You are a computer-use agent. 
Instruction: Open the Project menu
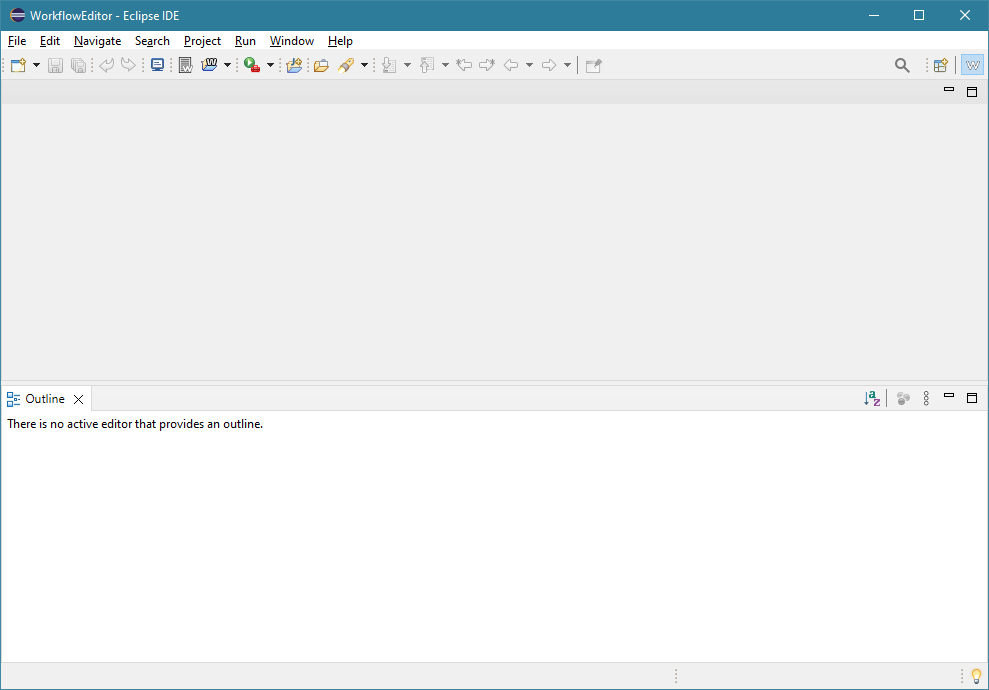click(202, 41)
